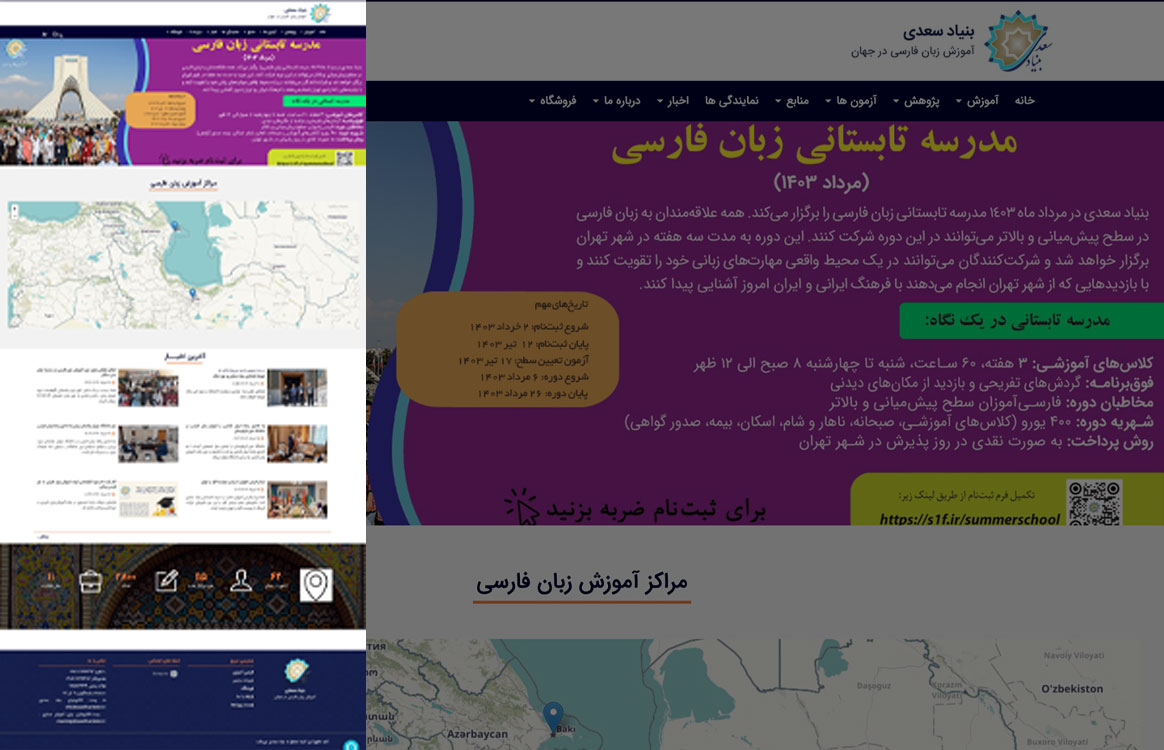Image resolution: width=1164 pixels, height=750 pixels.
Task: Click the pencil-and-paper icon in the statistics strip
Action: (166, 581)
